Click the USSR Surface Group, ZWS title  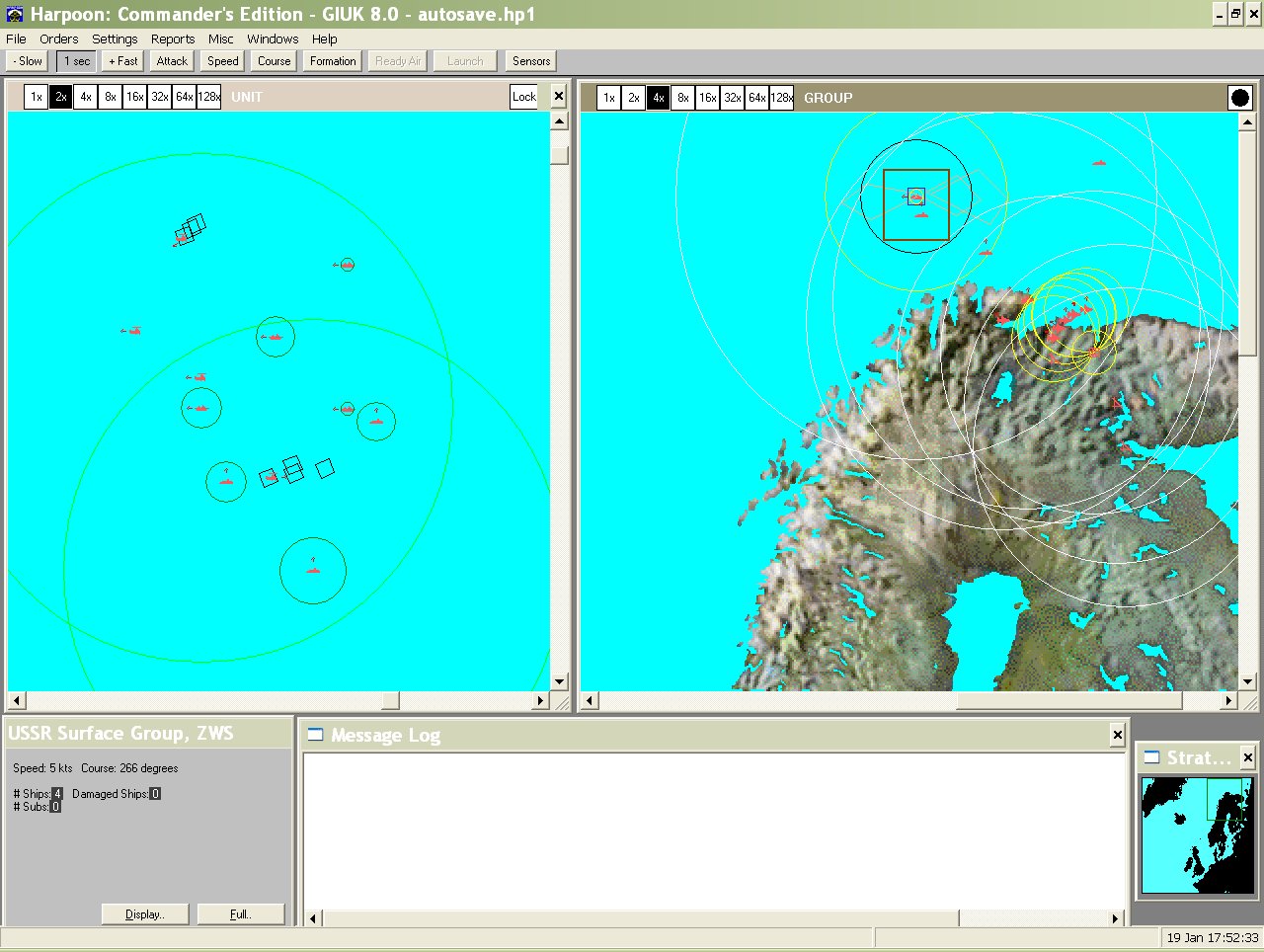120,733
